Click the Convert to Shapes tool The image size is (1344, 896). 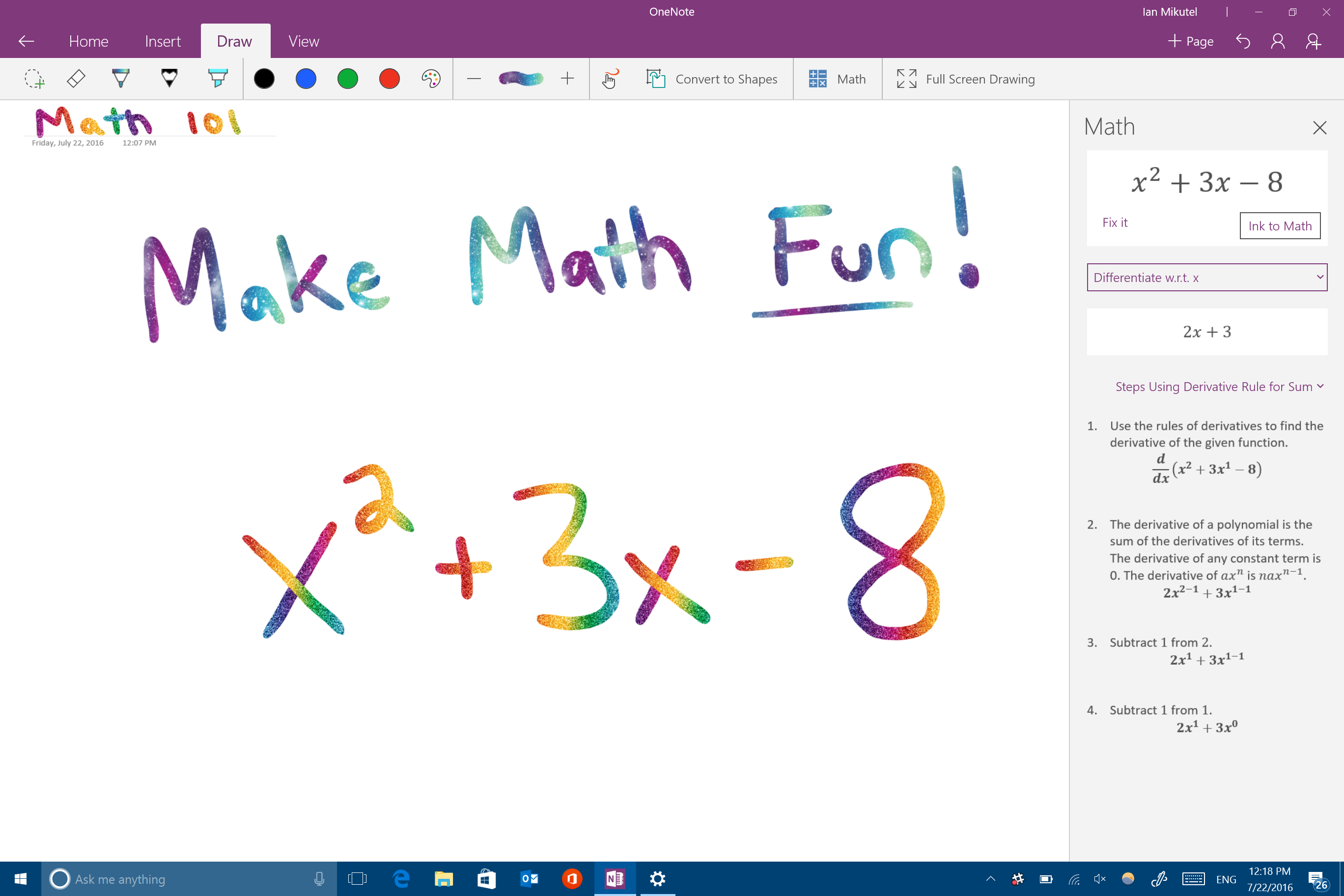tap(711, 79)
